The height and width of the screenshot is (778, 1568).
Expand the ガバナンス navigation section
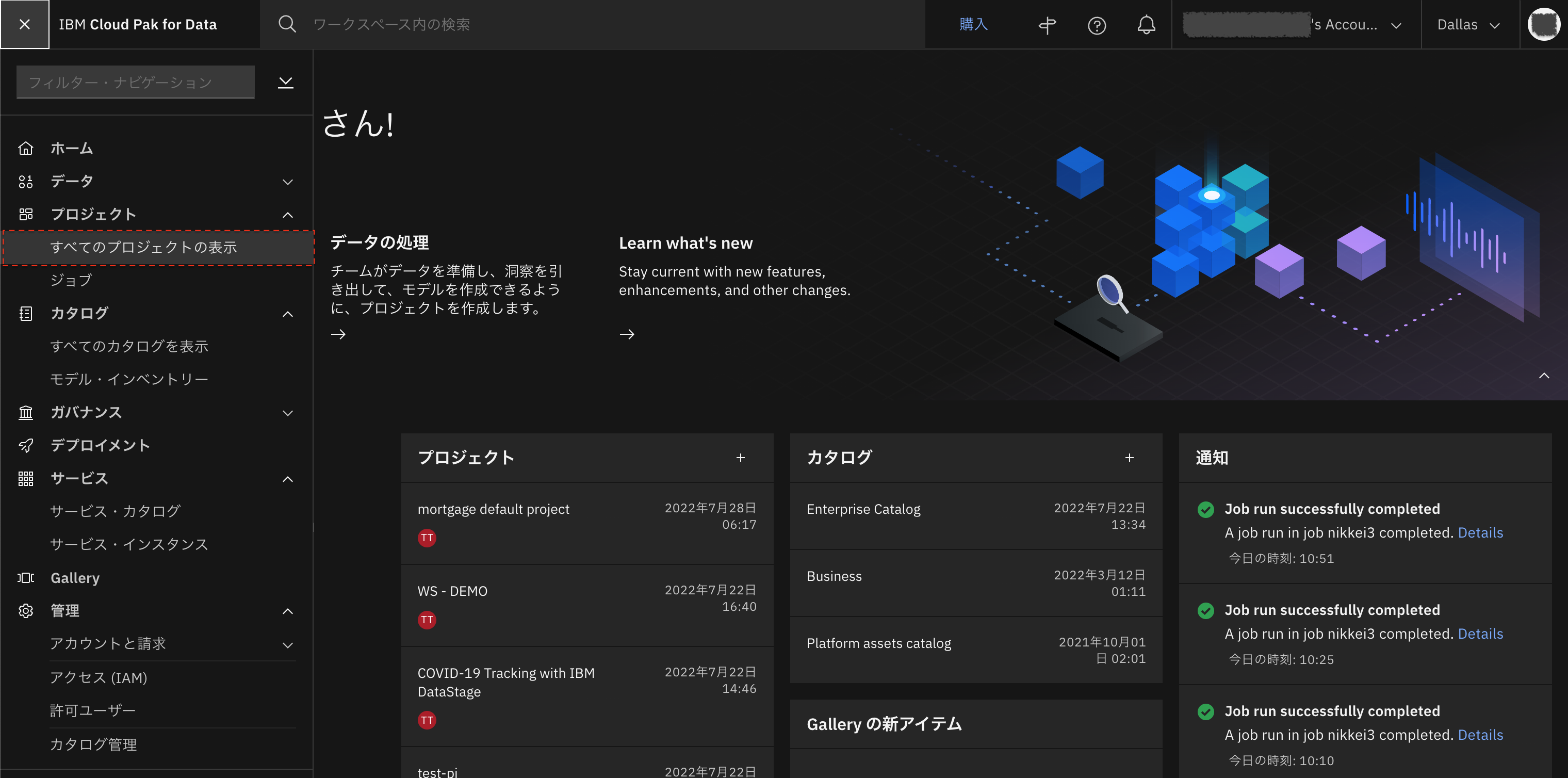point(287,413)
